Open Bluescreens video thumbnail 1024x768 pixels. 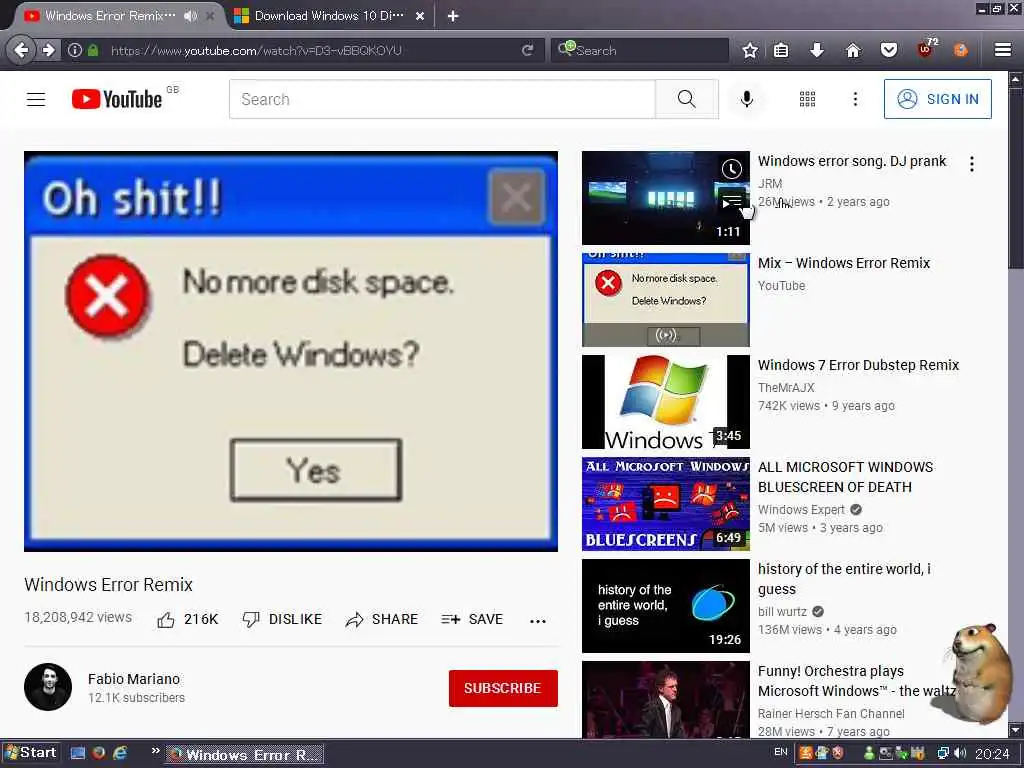[x=665, y=504]
